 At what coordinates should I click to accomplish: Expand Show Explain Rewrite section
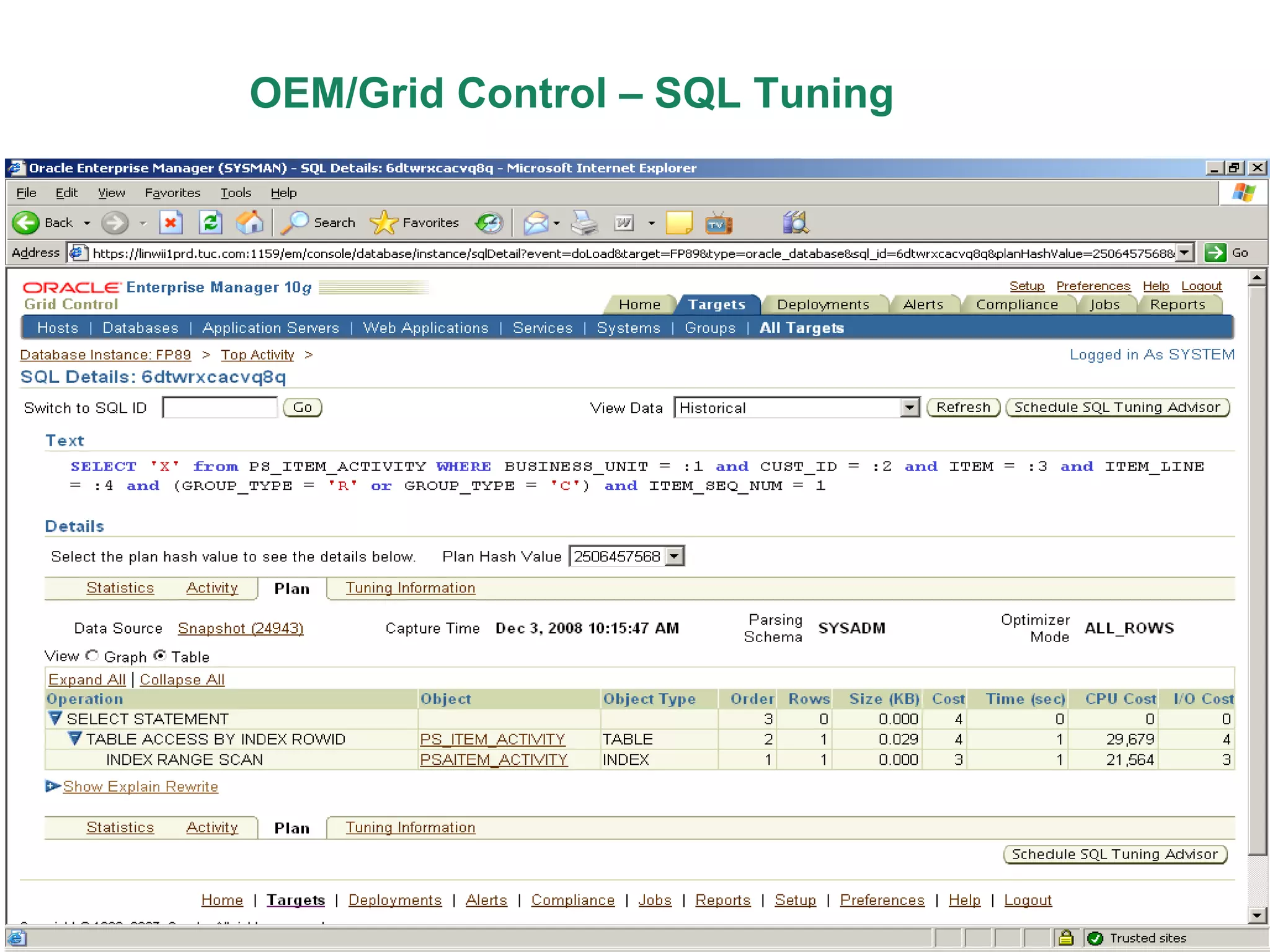[x=53, y=787]
